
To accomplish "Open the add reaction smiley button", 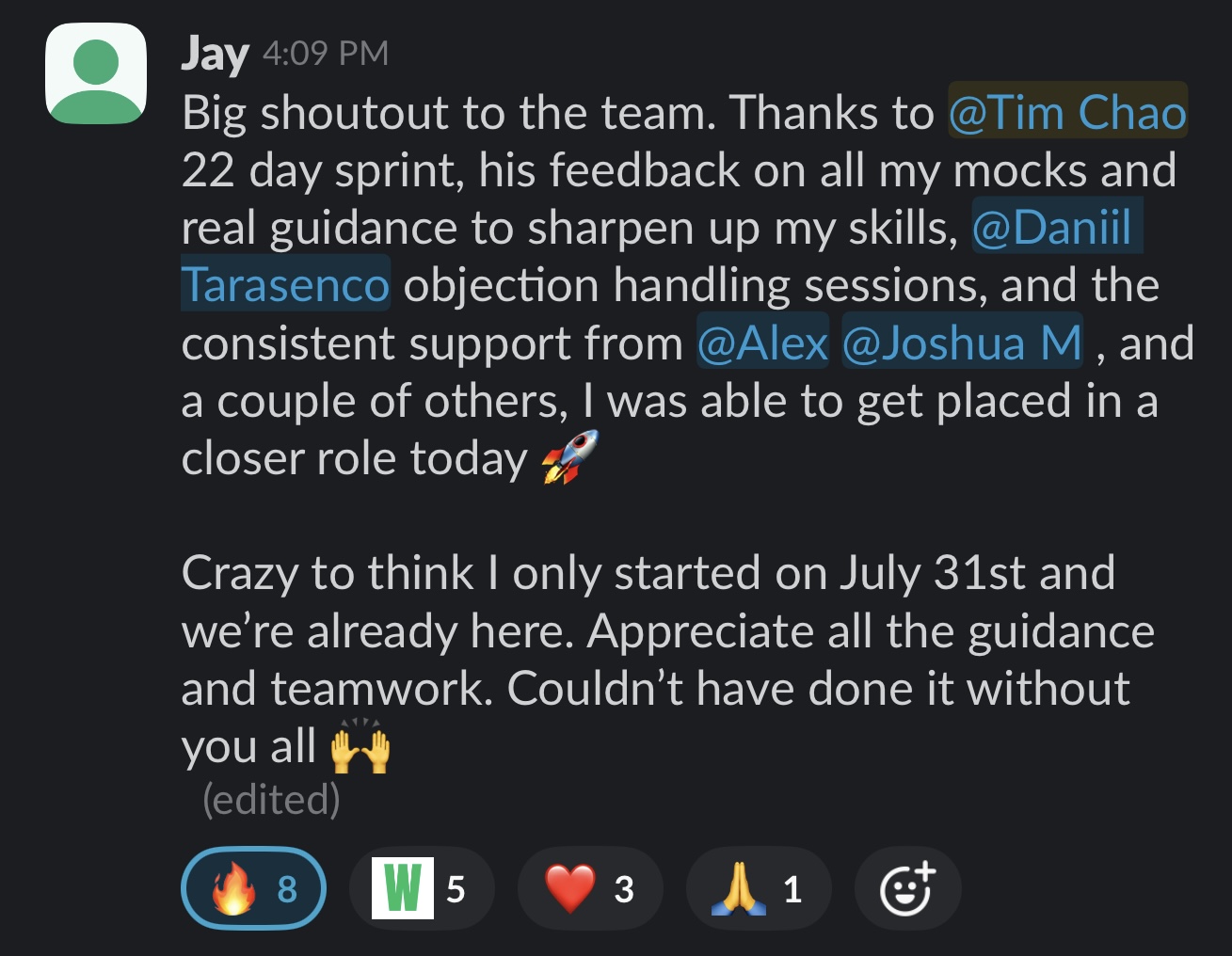I will click(x=907, y=888).
